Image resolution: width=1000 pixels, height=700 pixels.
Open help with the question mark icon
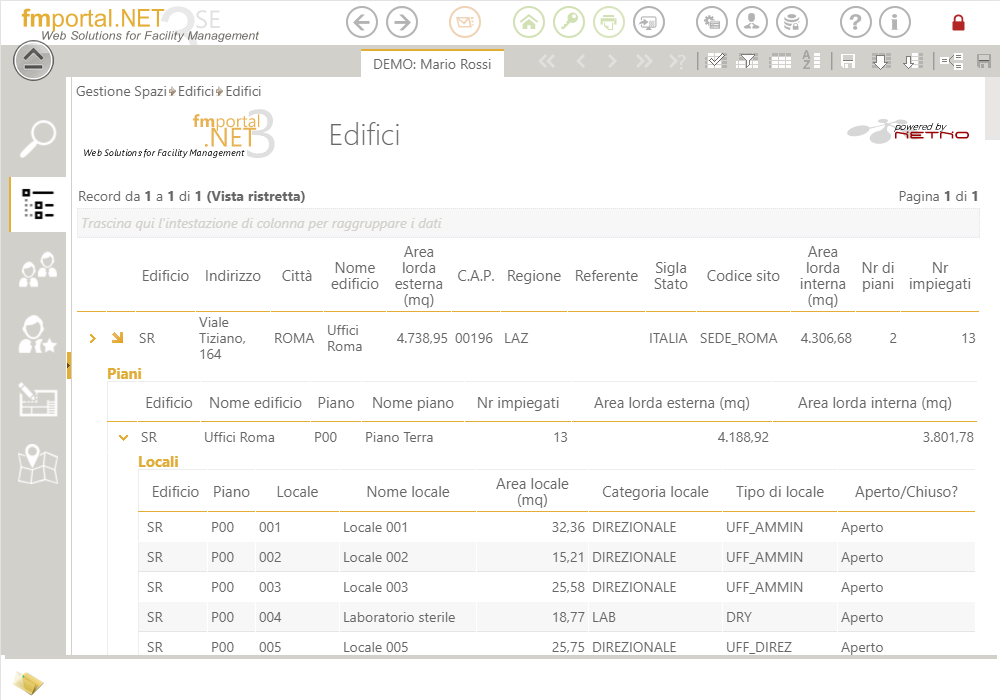pos(855,22)
